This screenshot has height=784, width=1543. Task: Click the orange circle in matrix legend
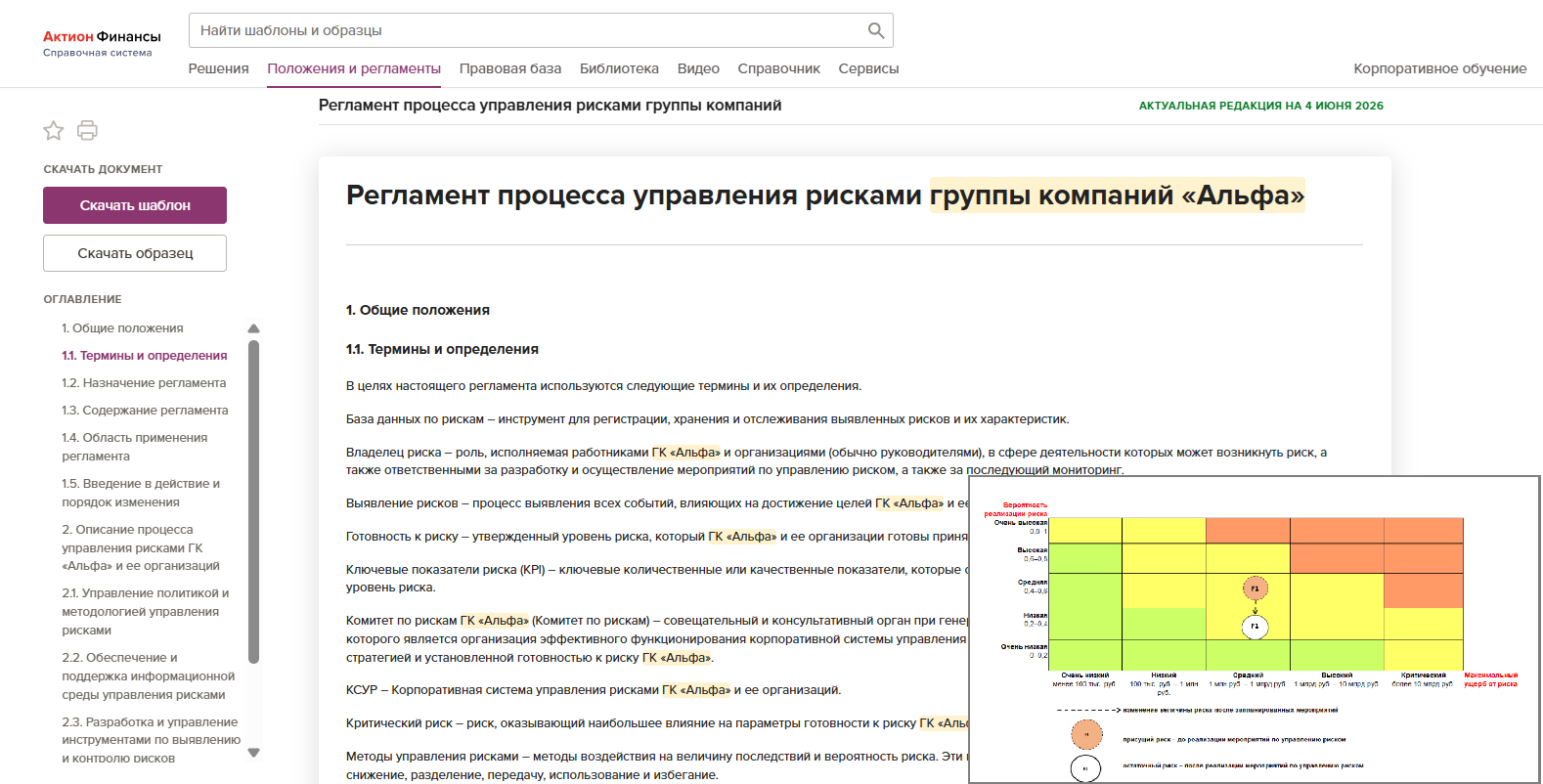point(1086,734)
